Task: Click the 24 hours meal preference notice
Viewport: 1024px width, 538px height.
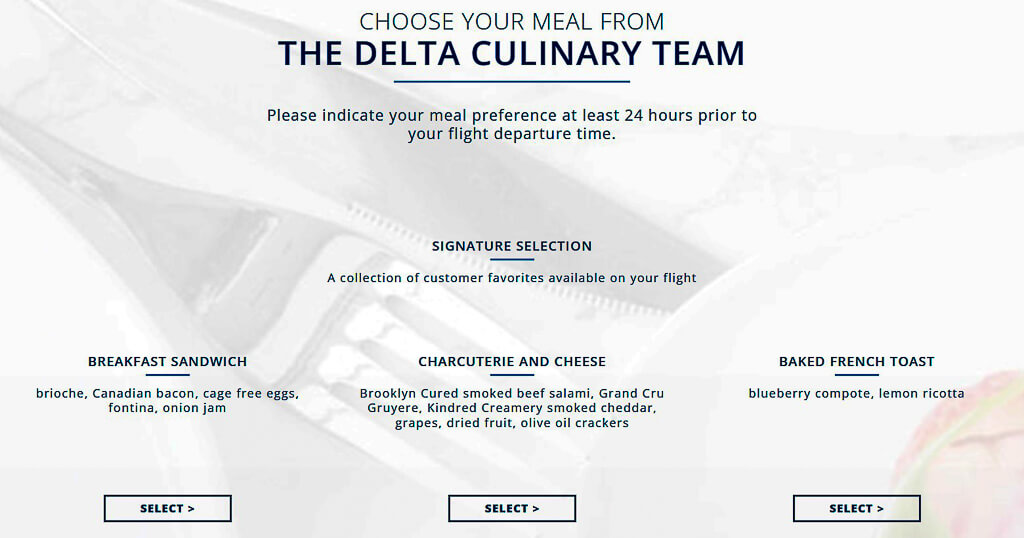Action: coord(512,125)
